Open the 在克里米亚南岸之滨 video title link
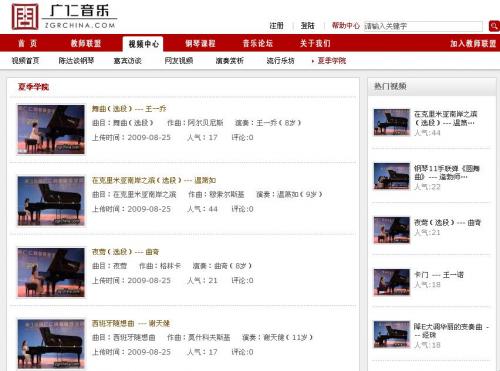500x371 pixels. [x=154, y=180]
